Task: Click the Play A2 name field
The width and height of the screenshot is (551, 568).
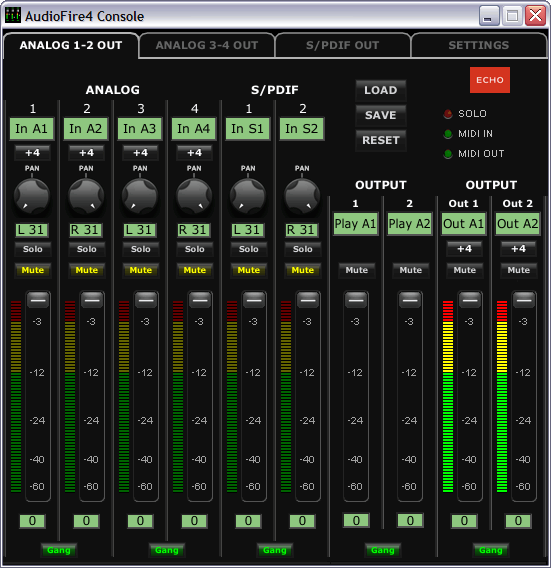Action: 409,224
